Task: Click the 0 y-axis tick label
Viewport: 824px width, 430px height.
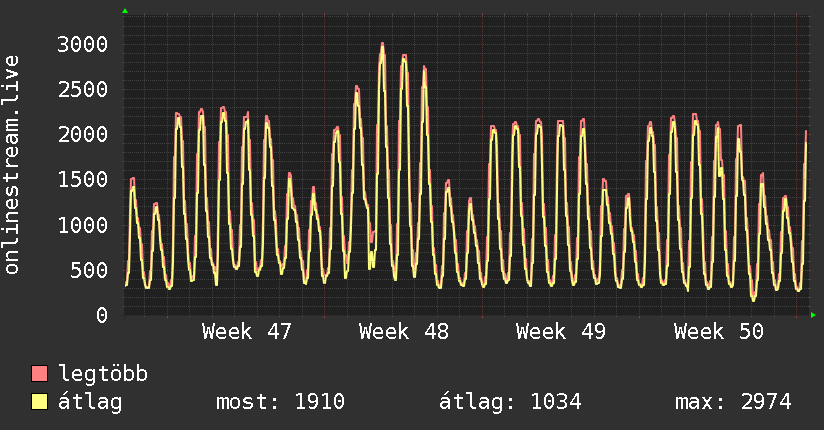Action: click(x=102, y=315)
